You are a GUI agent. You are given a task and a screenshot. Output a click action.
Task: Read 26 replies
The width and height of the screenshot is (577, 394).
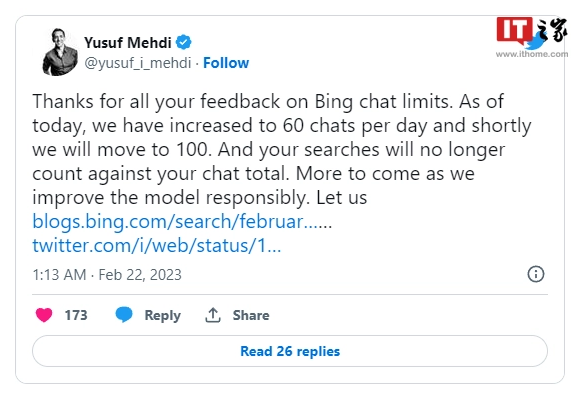pos(290,351)
